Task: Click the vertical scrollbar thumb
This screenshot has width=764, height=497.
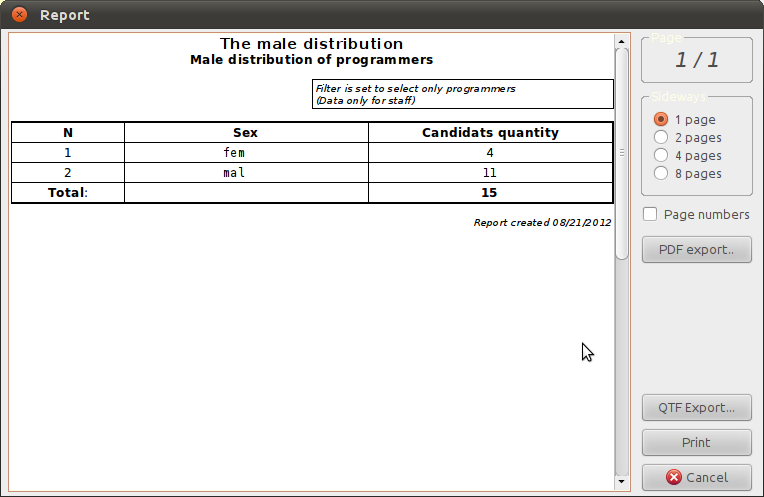Action: (x=622, y=150)
